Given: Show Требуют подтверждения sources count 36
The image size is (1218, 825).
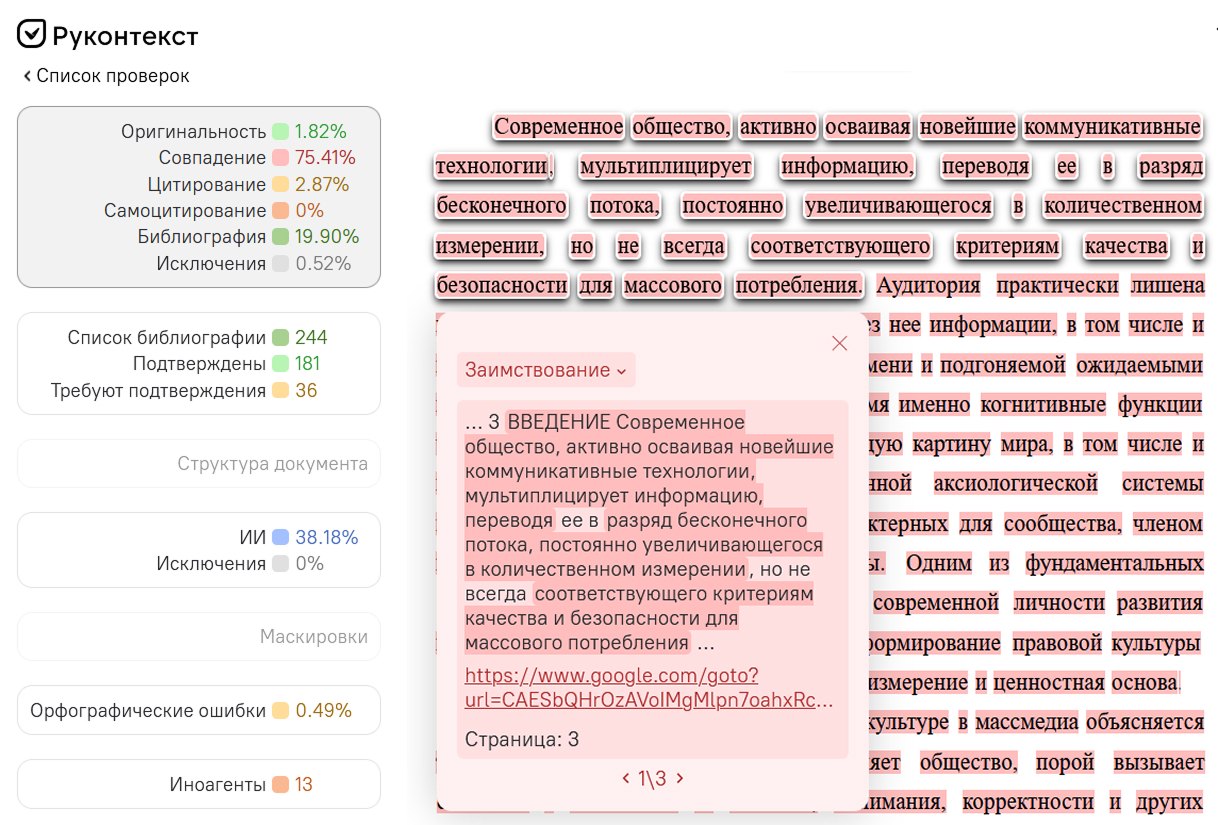Looking at the screenshot, I should (184, 391).
